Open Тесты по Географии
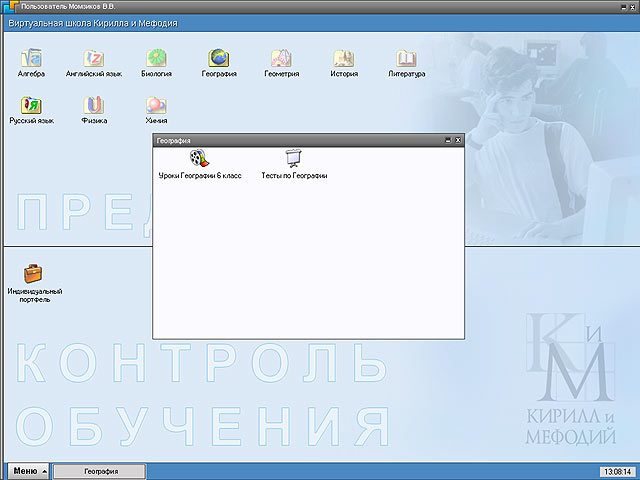Screen dimensions: 640x480 [x=294, y=158]
